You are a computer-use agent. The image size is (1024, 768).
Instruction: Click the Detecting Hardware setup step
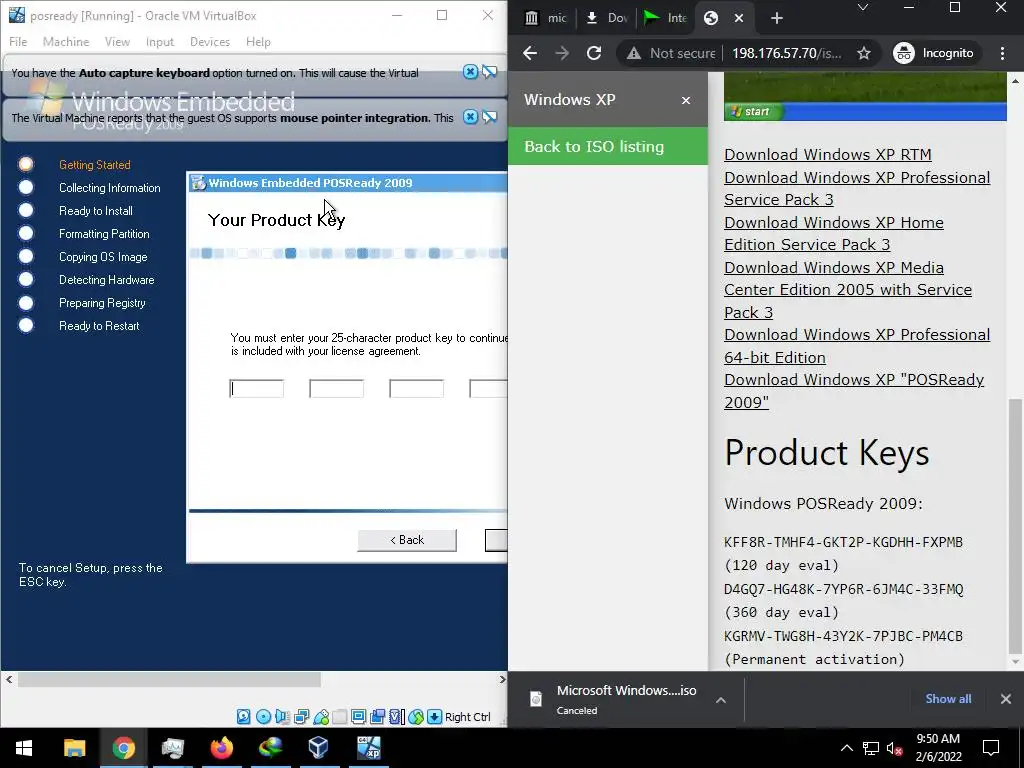pos(107,280)
